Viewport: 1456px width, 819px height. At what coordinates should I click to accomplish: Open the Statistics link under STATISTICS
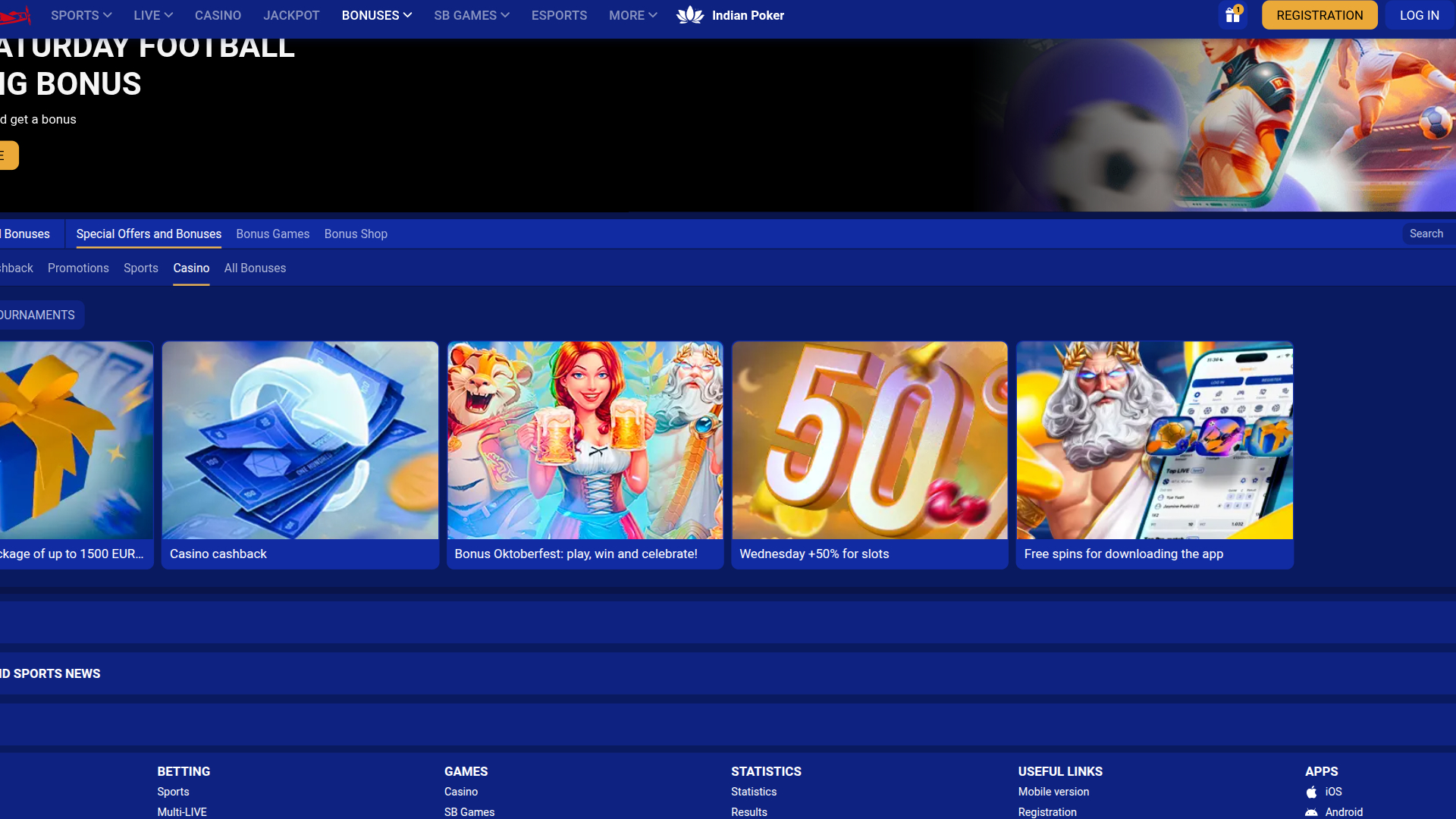(753, 791)
